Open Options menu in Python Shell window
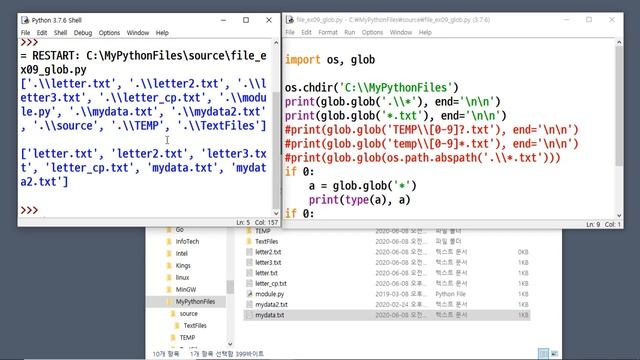 [x=109, y=33]
